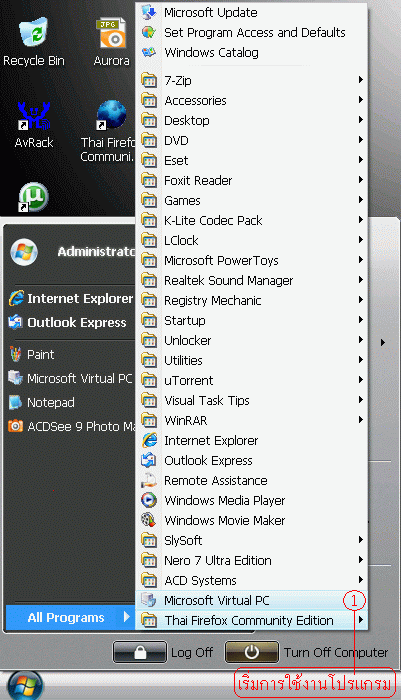Open the Visual Task Tips folder
Image resolution: width=401 pixels, height=700 pixels.
251,400
